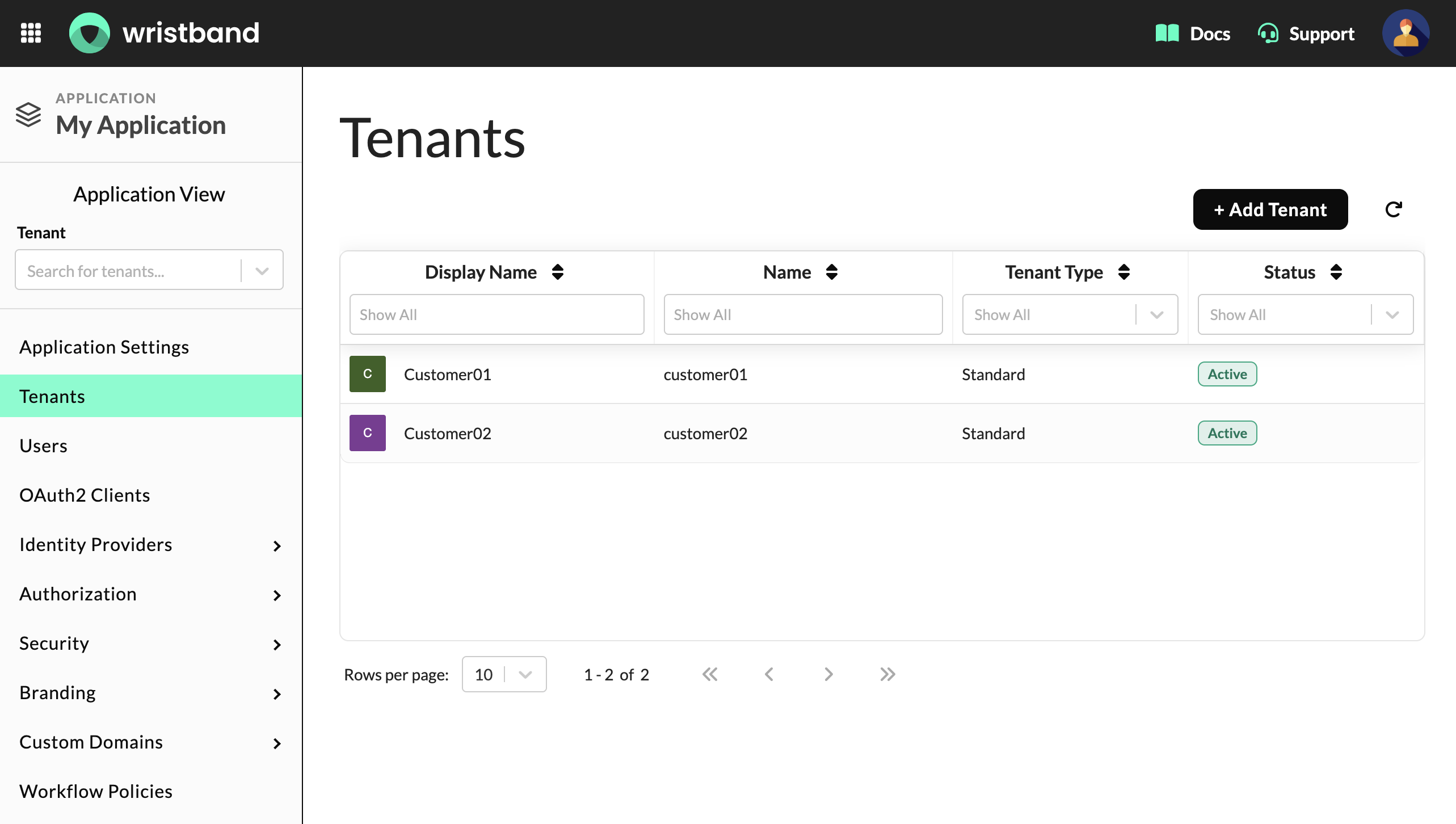Click the customer01 name cell
This screenshot has width=1456, height=824.
[x=705, y=375]
